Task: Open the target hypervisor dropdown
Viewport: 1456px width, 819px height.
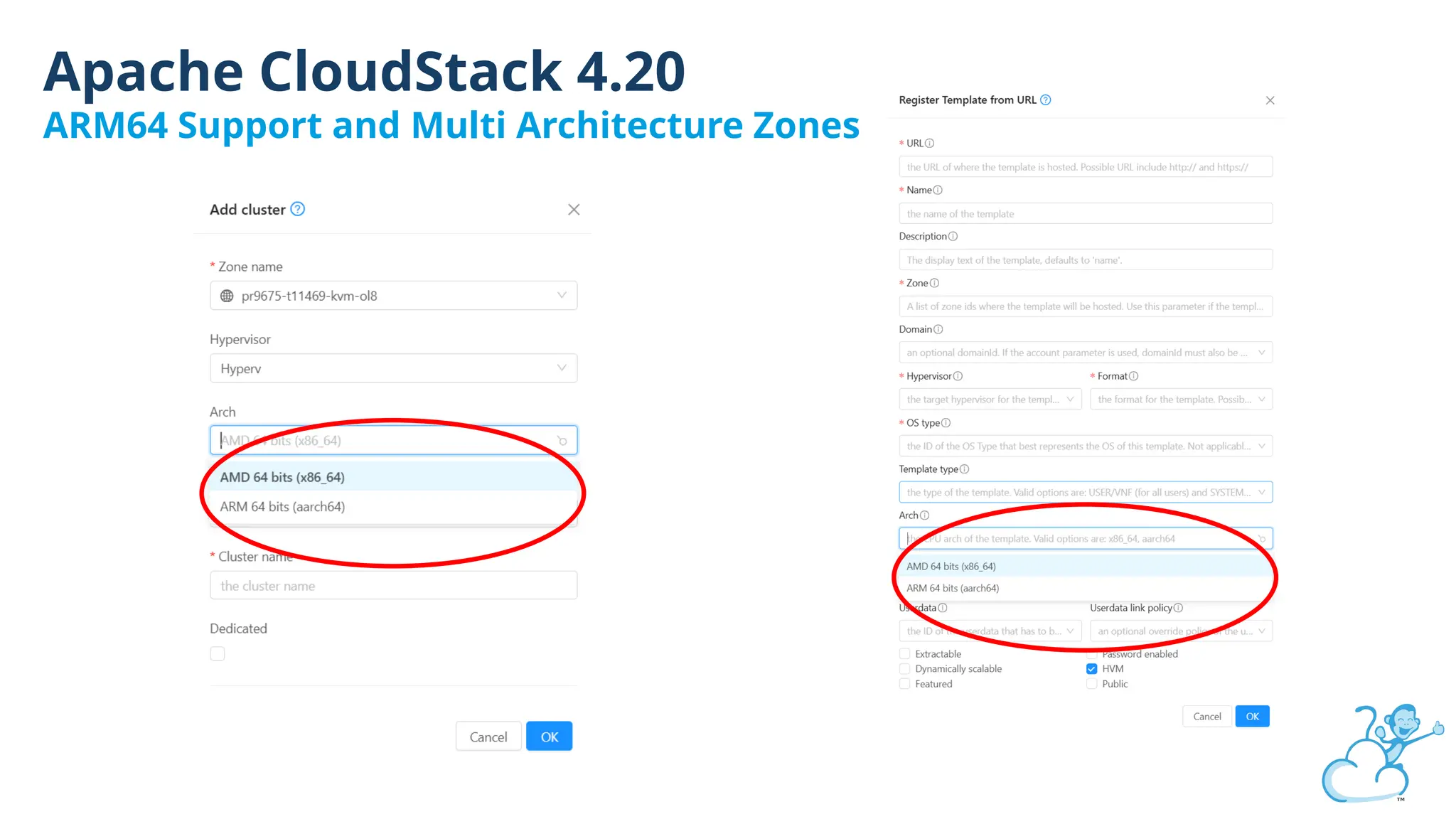Action: pyautogui.click(x=990, y=400)
